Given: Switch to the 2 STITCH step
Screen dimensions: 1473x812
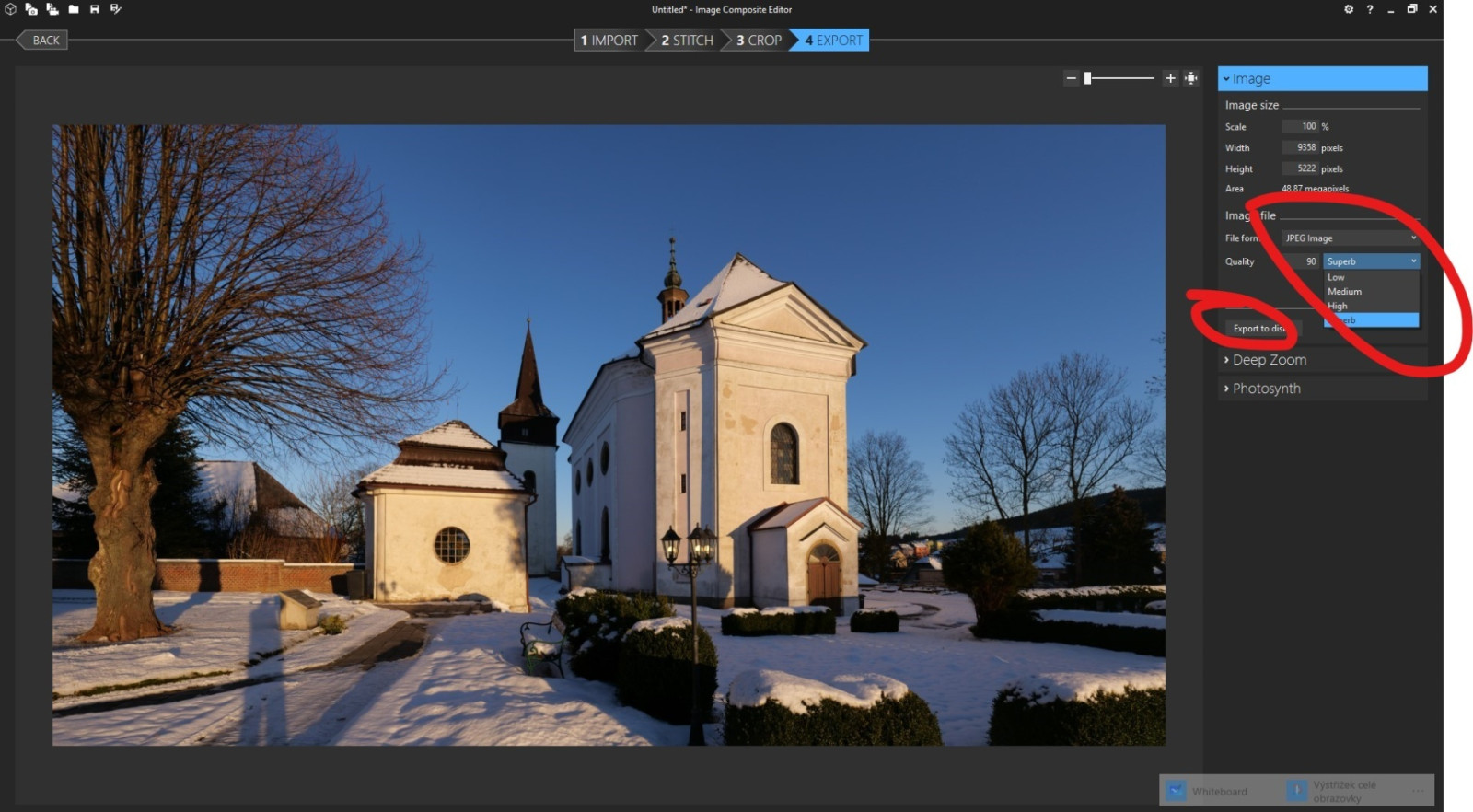Looking at the screenshot, I should pos(688,41).
